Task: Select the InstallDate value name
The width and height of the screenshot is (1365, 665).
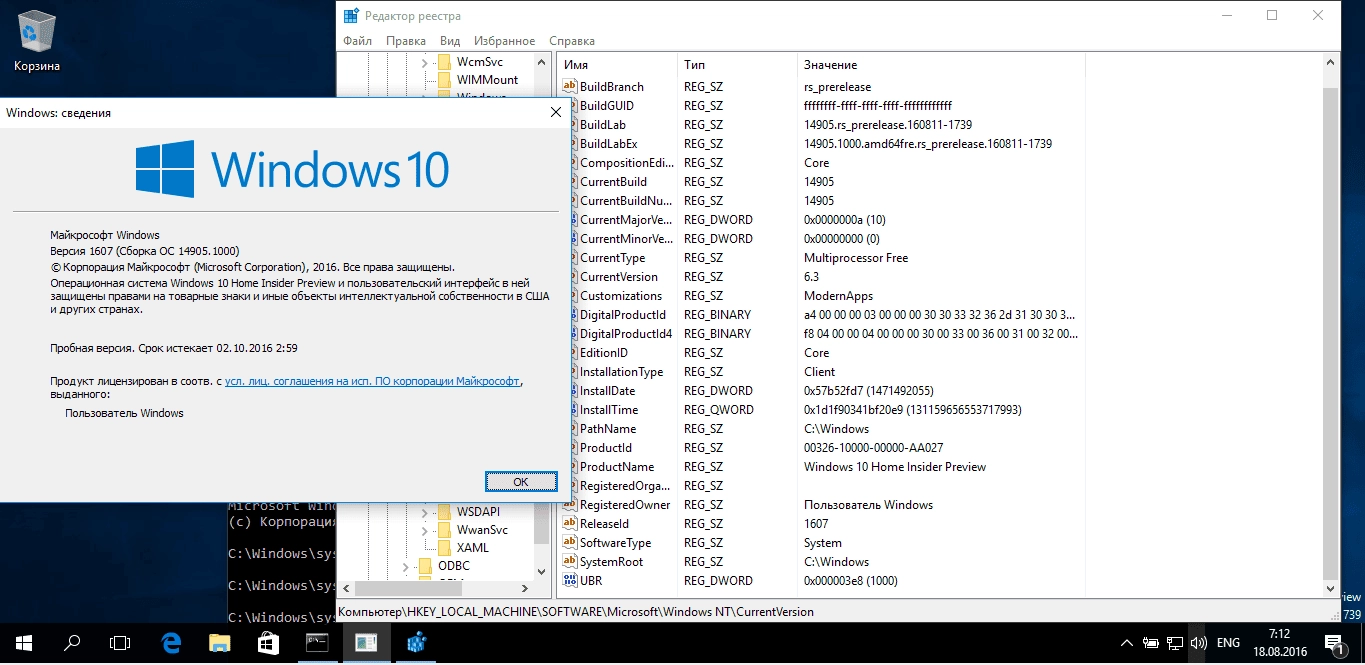Action: (608, 391)
